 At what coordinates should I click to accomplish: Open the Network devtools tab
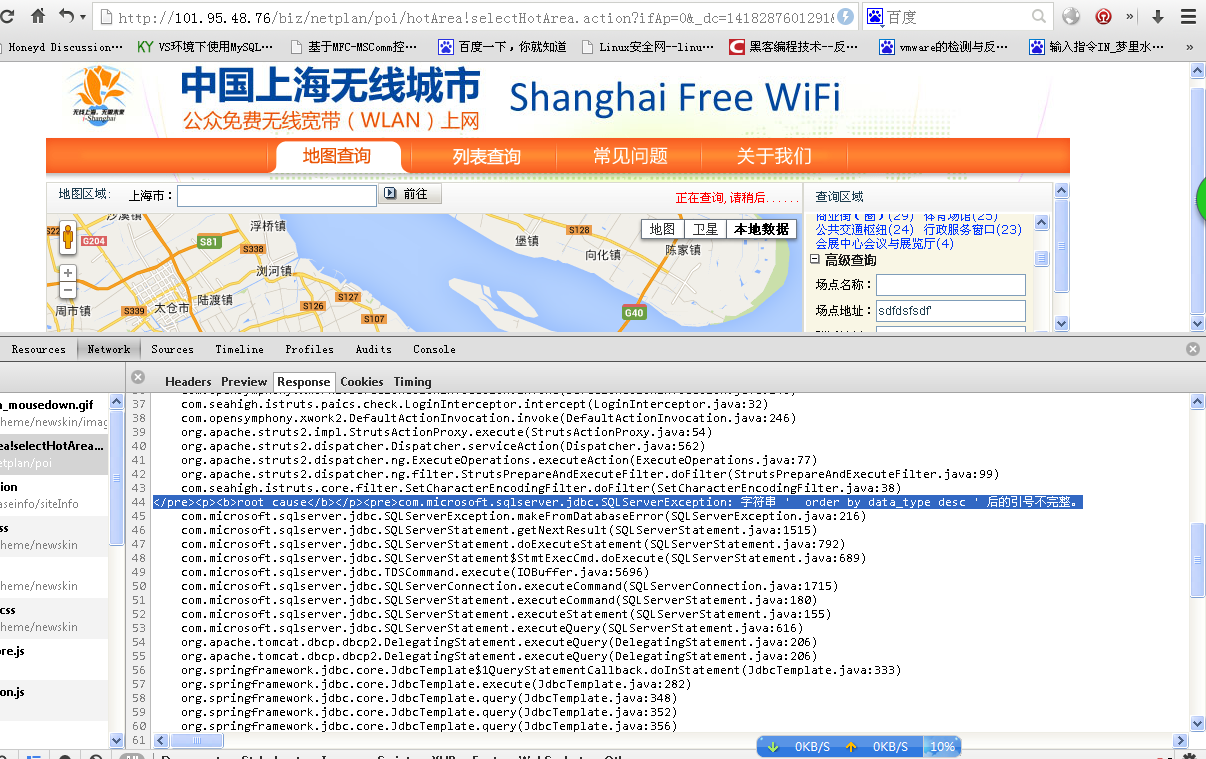click(x=109, y=349)
